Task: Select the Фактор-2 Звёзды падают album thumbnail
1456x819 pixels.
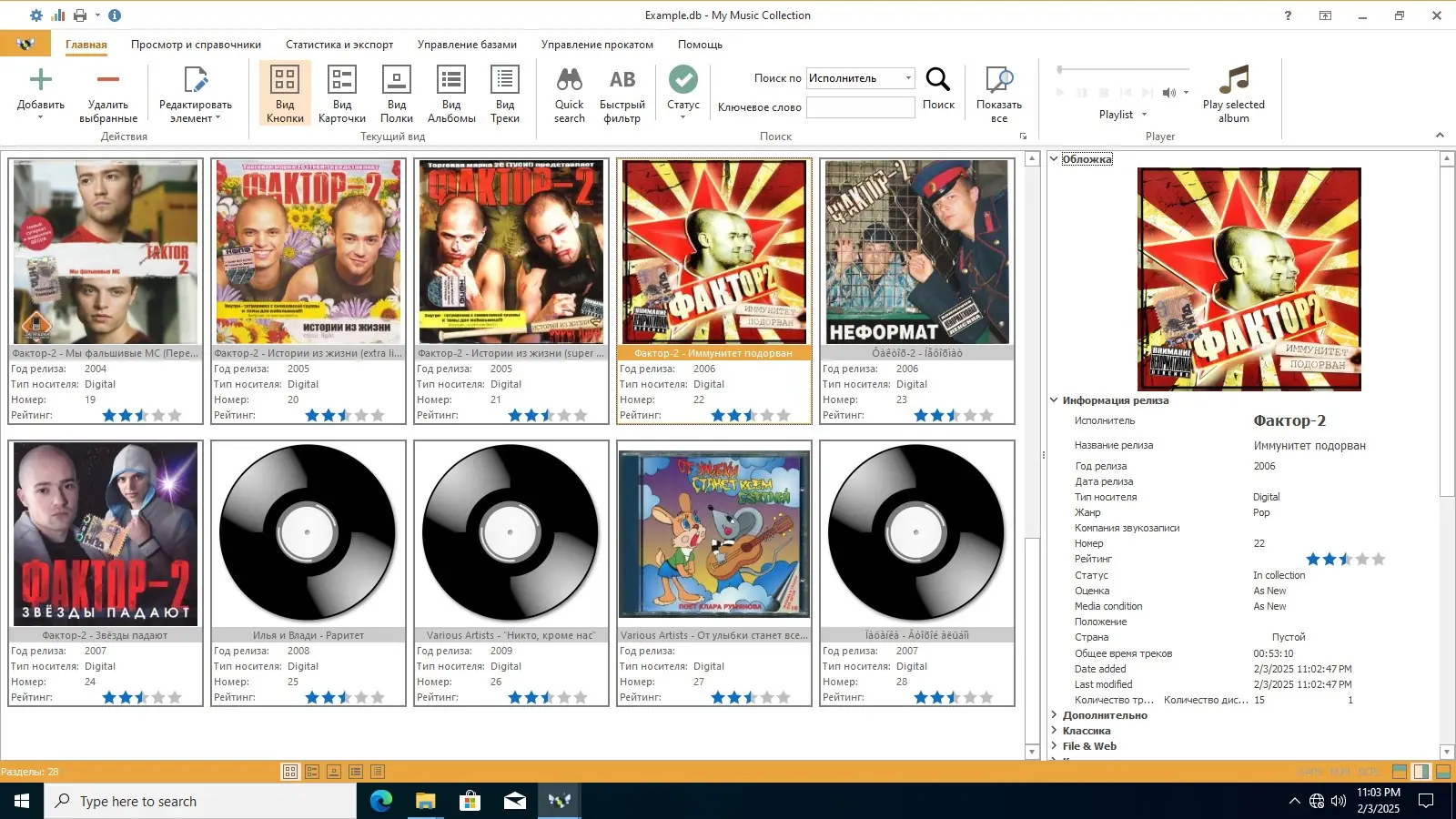Action: 106,533
